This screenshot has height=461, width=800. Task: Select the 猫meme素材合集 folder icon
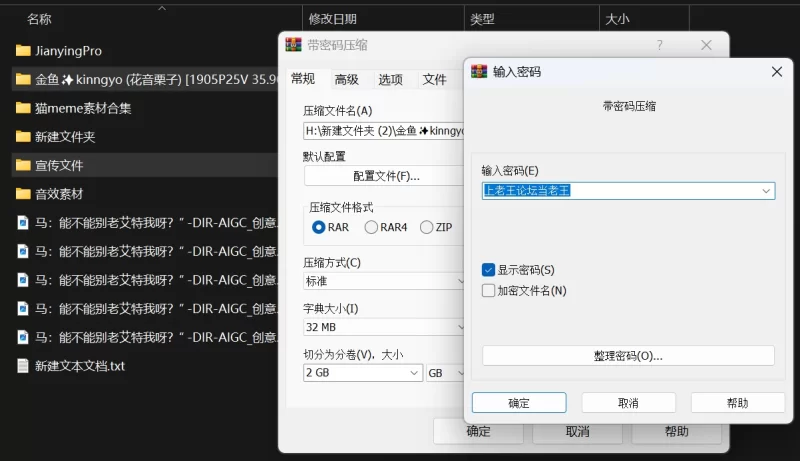pos(23,108)
